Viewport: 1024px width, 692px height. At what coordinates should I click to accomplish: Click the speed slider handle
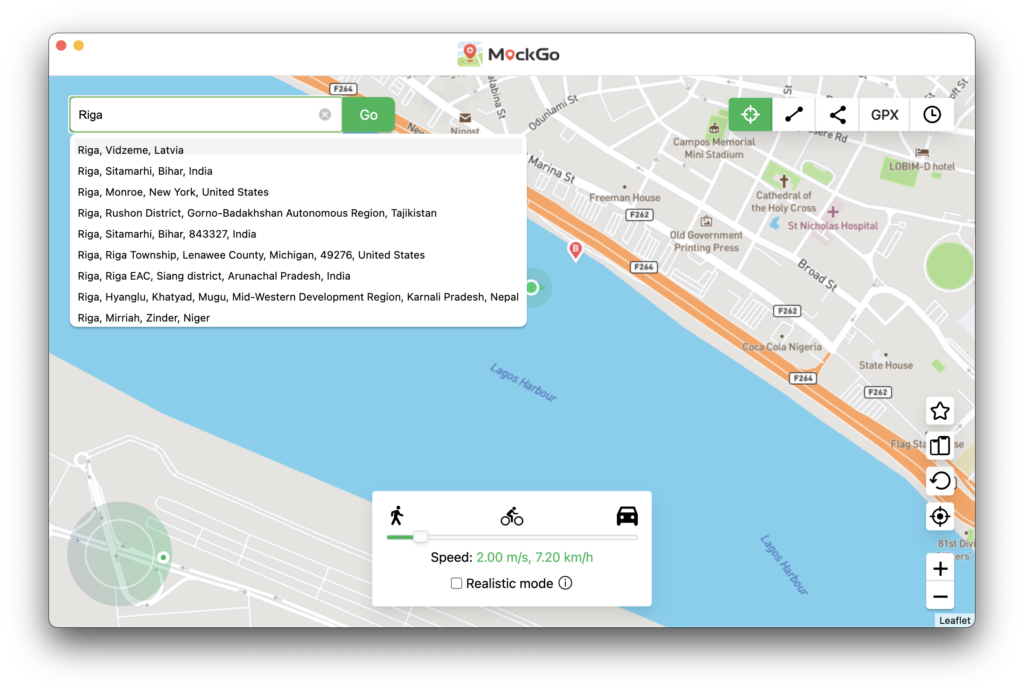pos(421,537)
